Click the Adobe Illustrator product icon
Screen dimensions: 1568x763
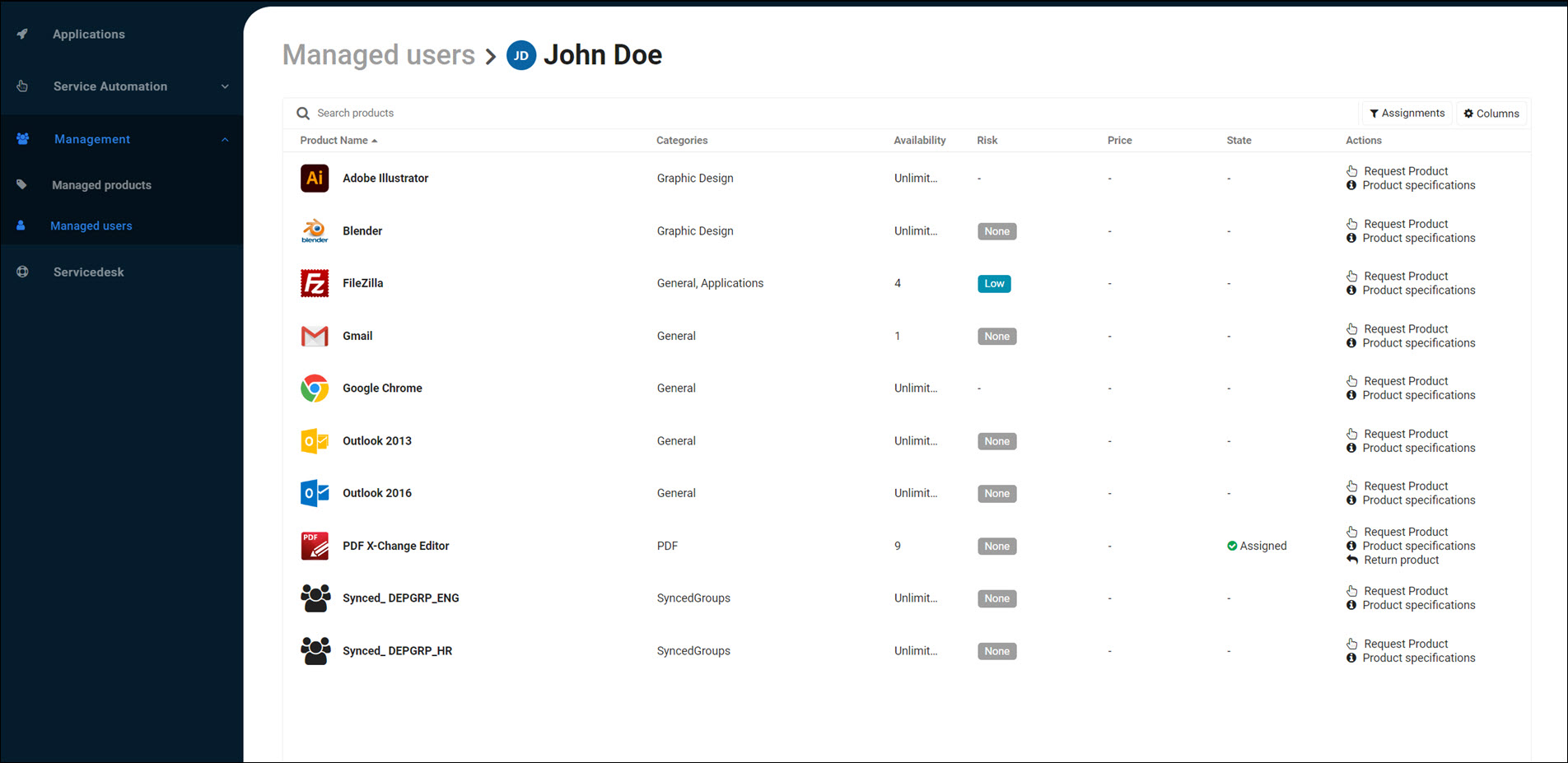315,178
